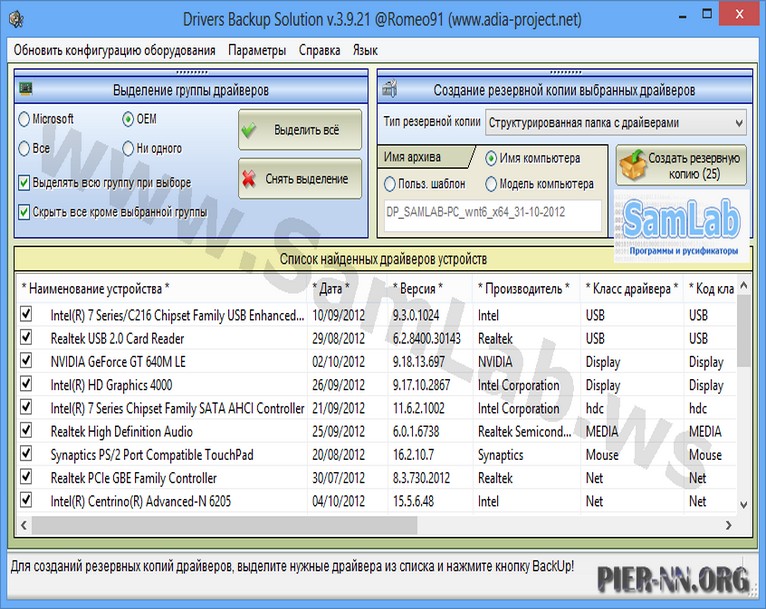Minimize the Drivers Backup Solution window
The height and width of the screenshot is (609, 766).
coord(683,16)
